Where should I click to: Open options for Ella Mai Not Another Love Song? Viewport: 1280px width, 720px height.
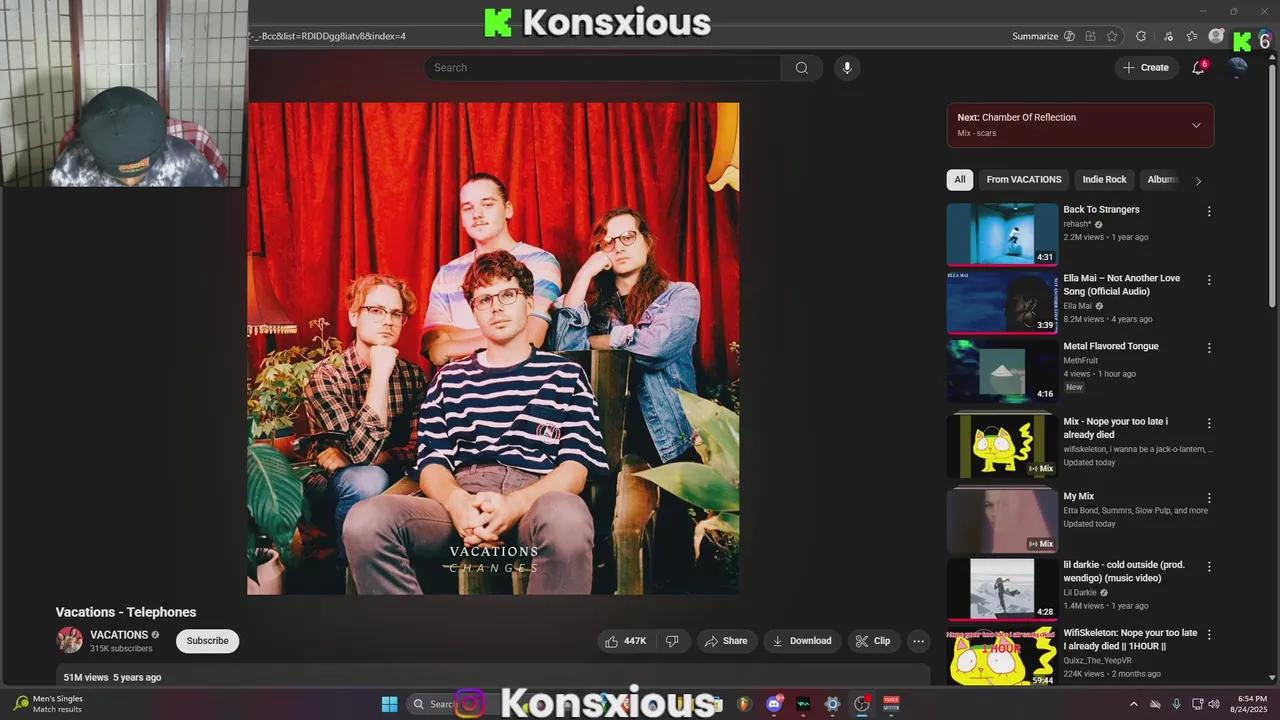tap(1209, 280)
